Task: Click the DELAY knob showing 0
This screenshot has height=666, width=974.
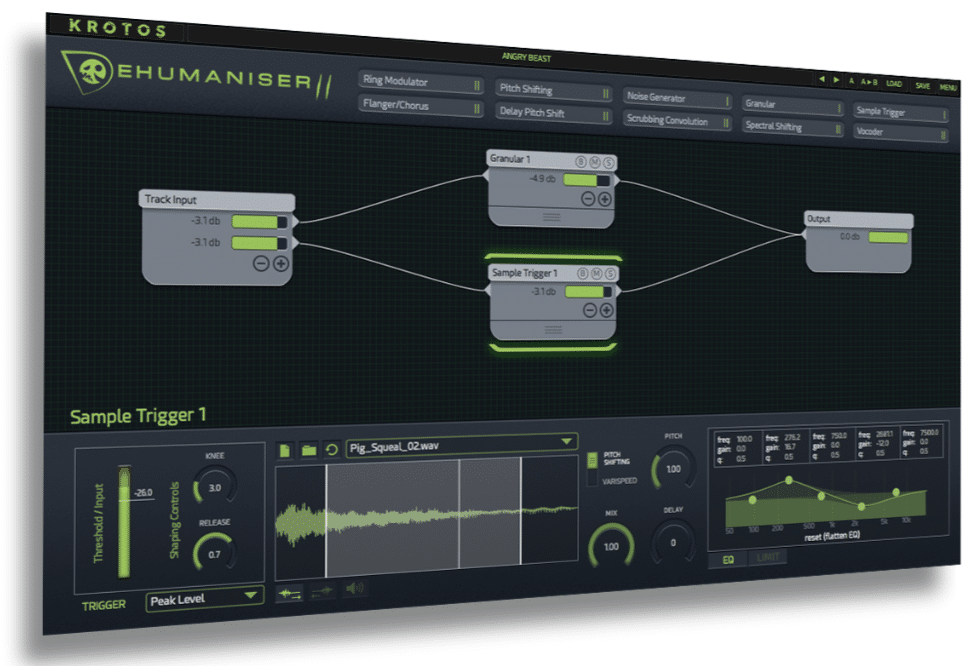Action: point(673,542)
